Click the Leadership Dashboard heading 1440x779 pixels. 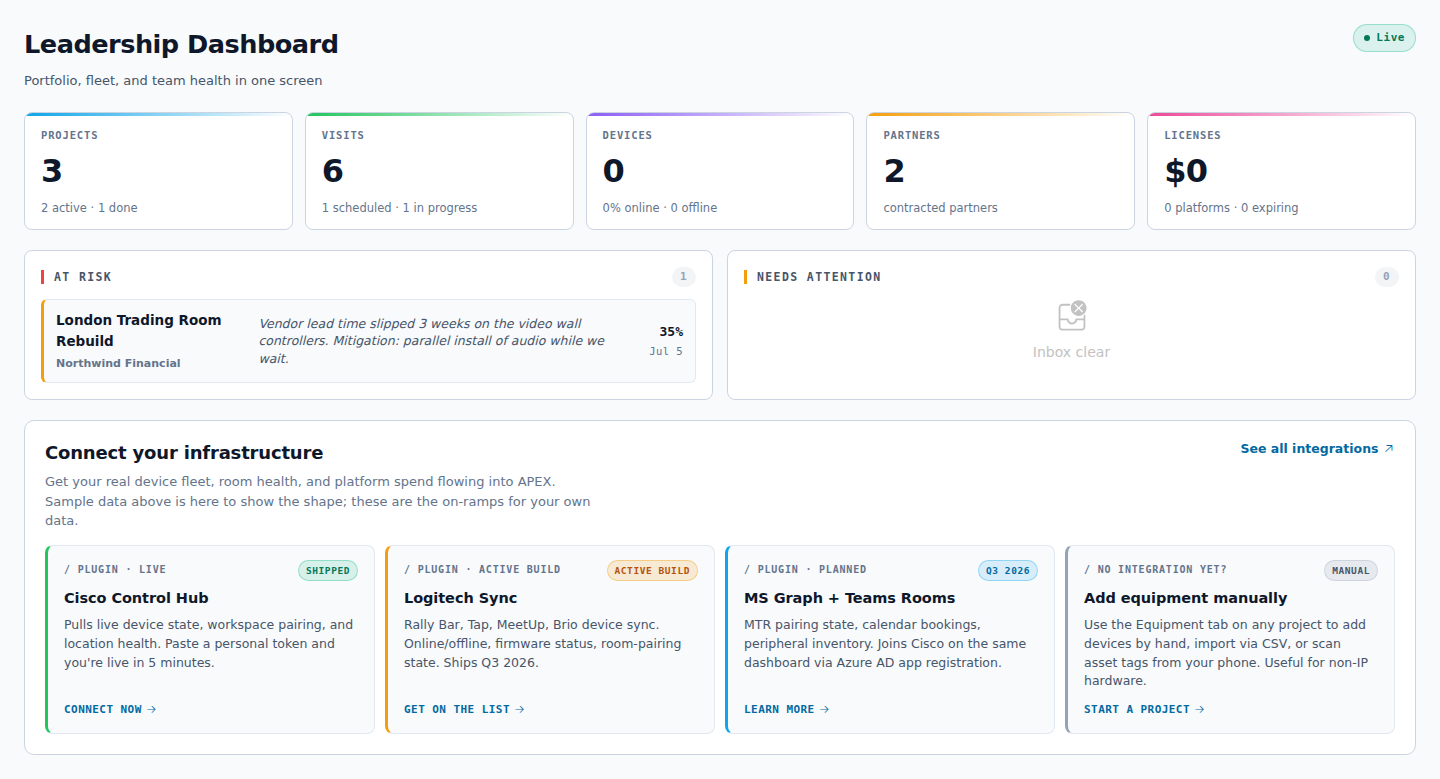click(181, 44)
